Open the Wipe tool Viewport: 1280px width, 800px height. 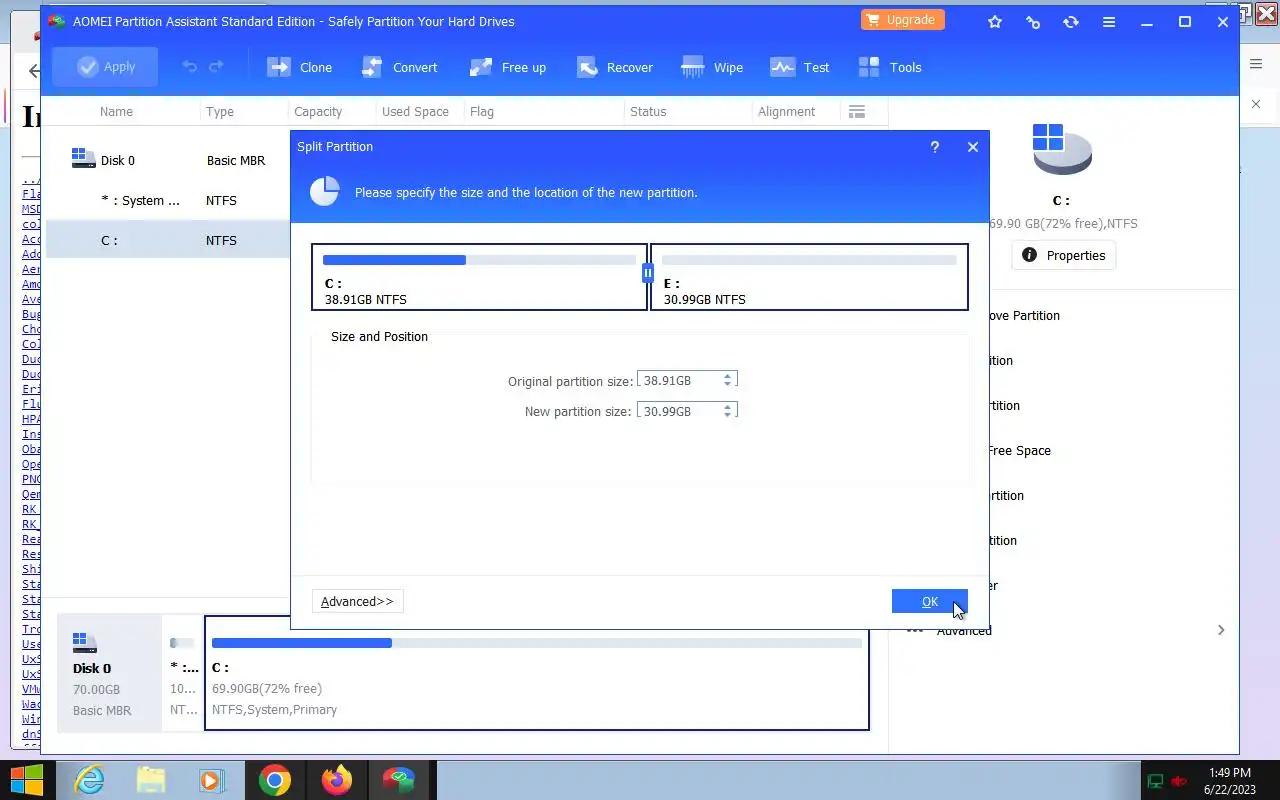(711, 67)
